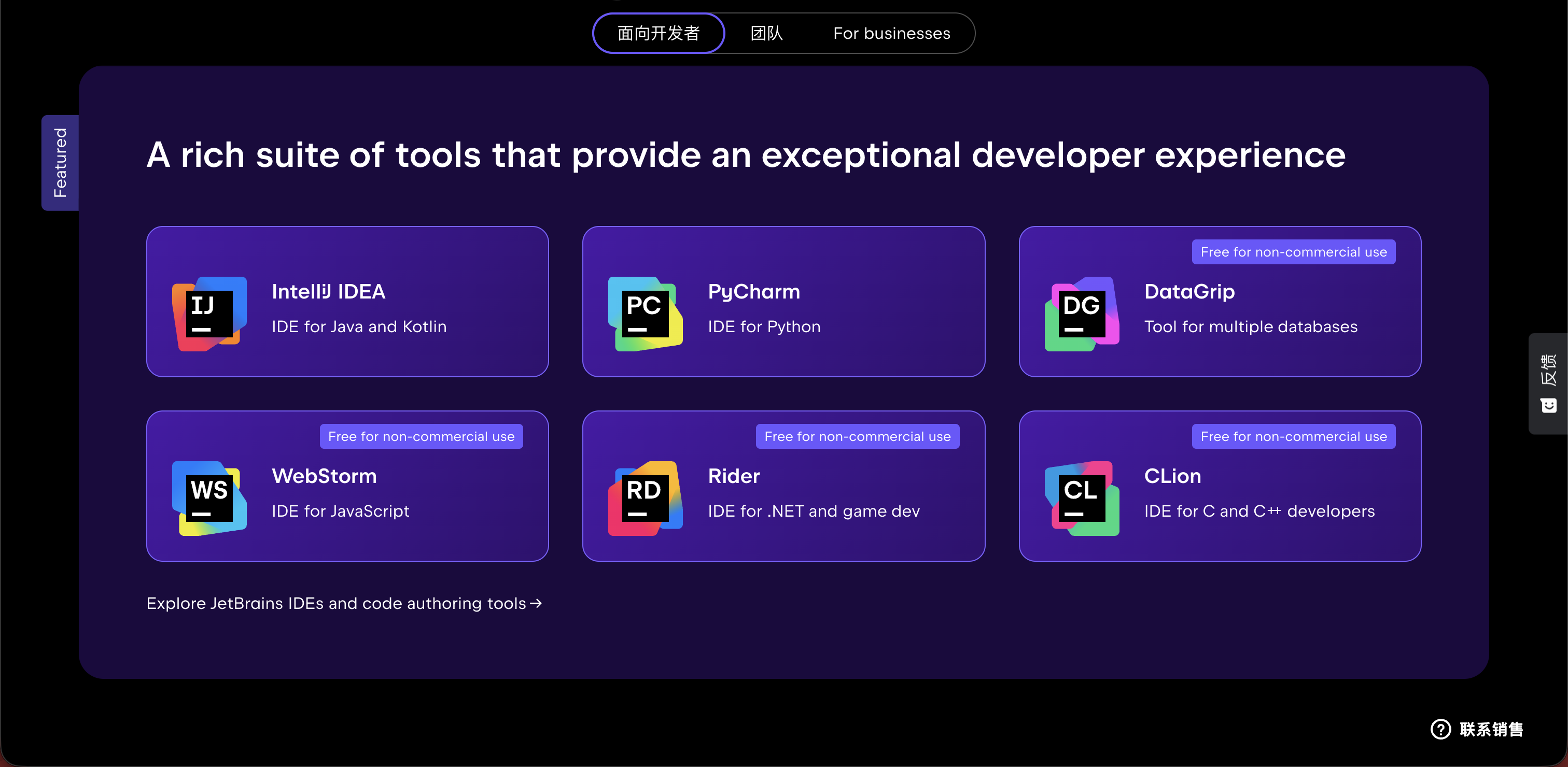
Task: Open the WebStorm product title
Action: coord(324,476)
